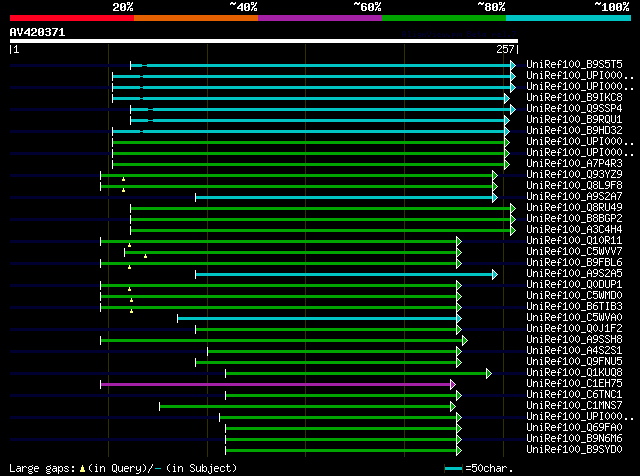
Task: Click the UniRef100_A9S2A5 label
Action: click(x=574, y=274)
